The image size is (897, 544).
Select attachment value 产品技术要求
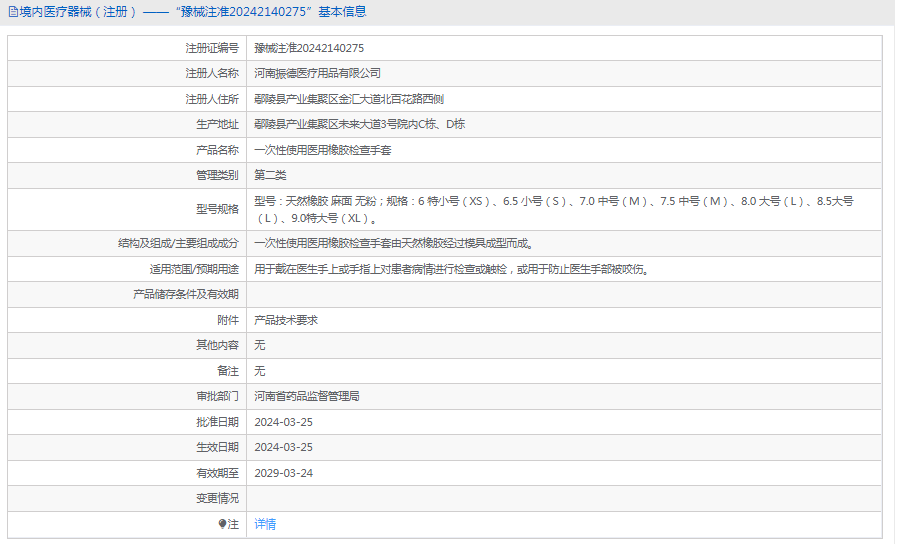click(x=285, y=320)
